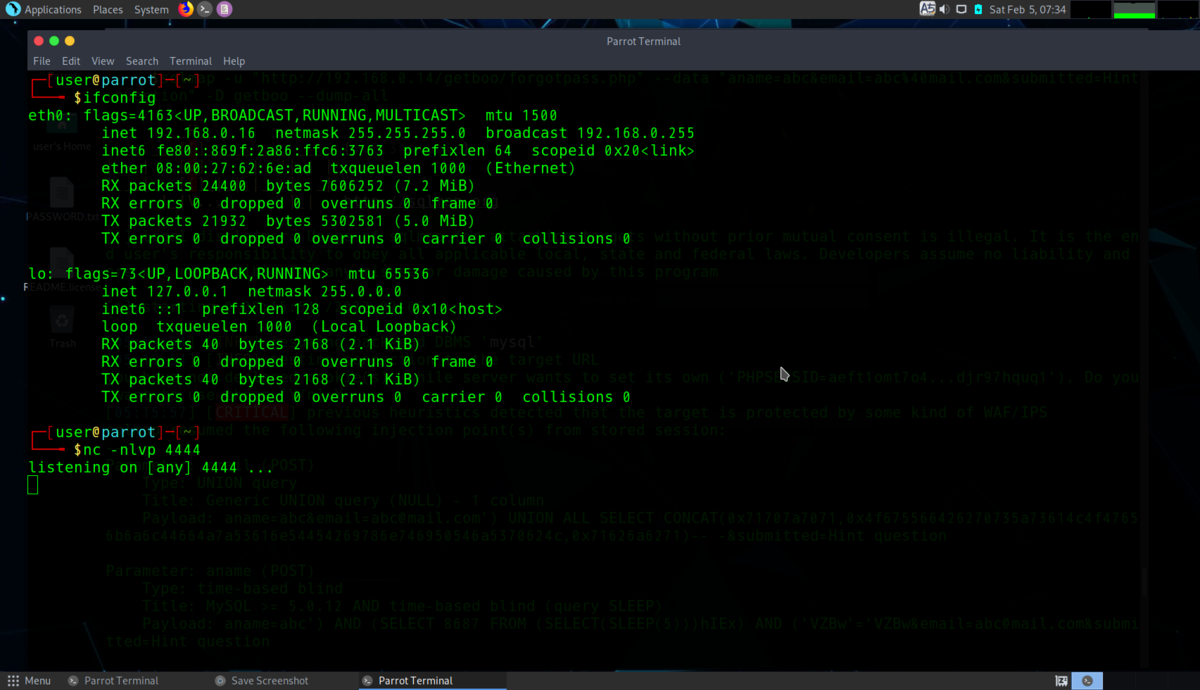Launch Firefox from the top panel
Viewport: 1200px width, 690px height.
click(186, 9)
